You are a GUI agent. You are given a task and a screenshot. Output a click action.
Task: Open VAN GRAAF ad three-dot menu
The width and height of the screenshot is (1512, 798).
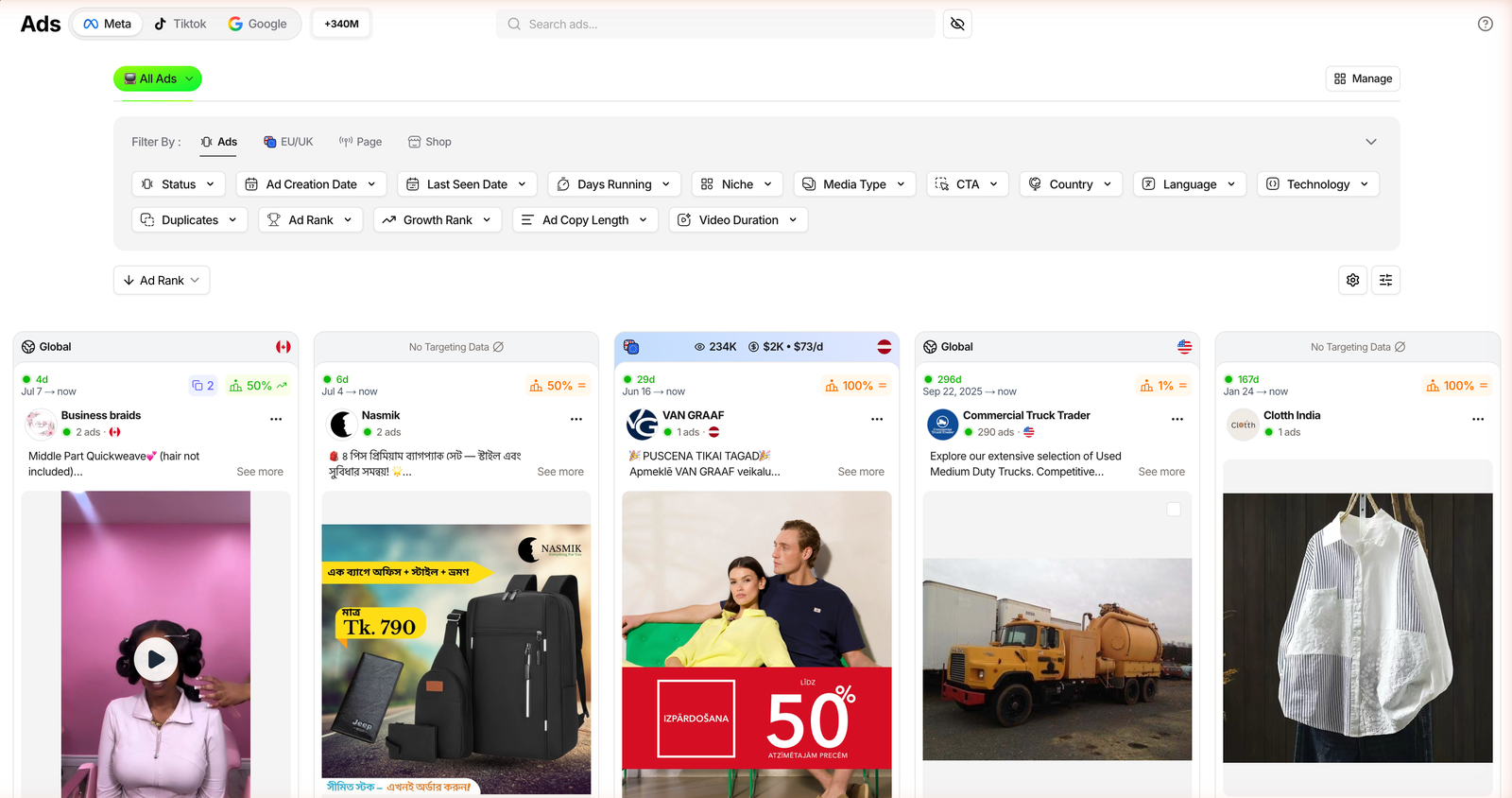pos(877,419)
